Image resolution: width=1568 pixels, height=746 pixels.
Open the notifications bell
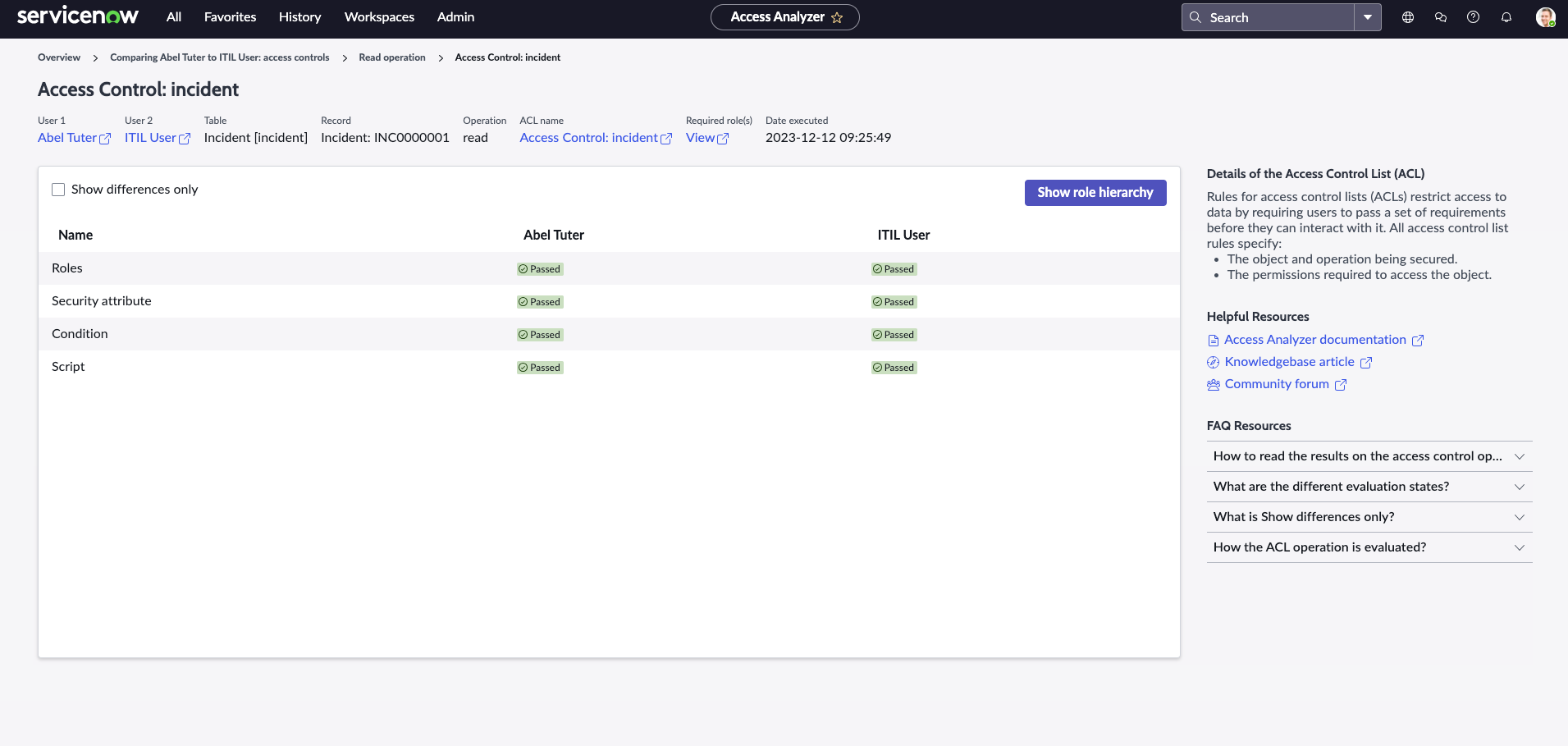pyautogui.click(x=1506, y=17)
